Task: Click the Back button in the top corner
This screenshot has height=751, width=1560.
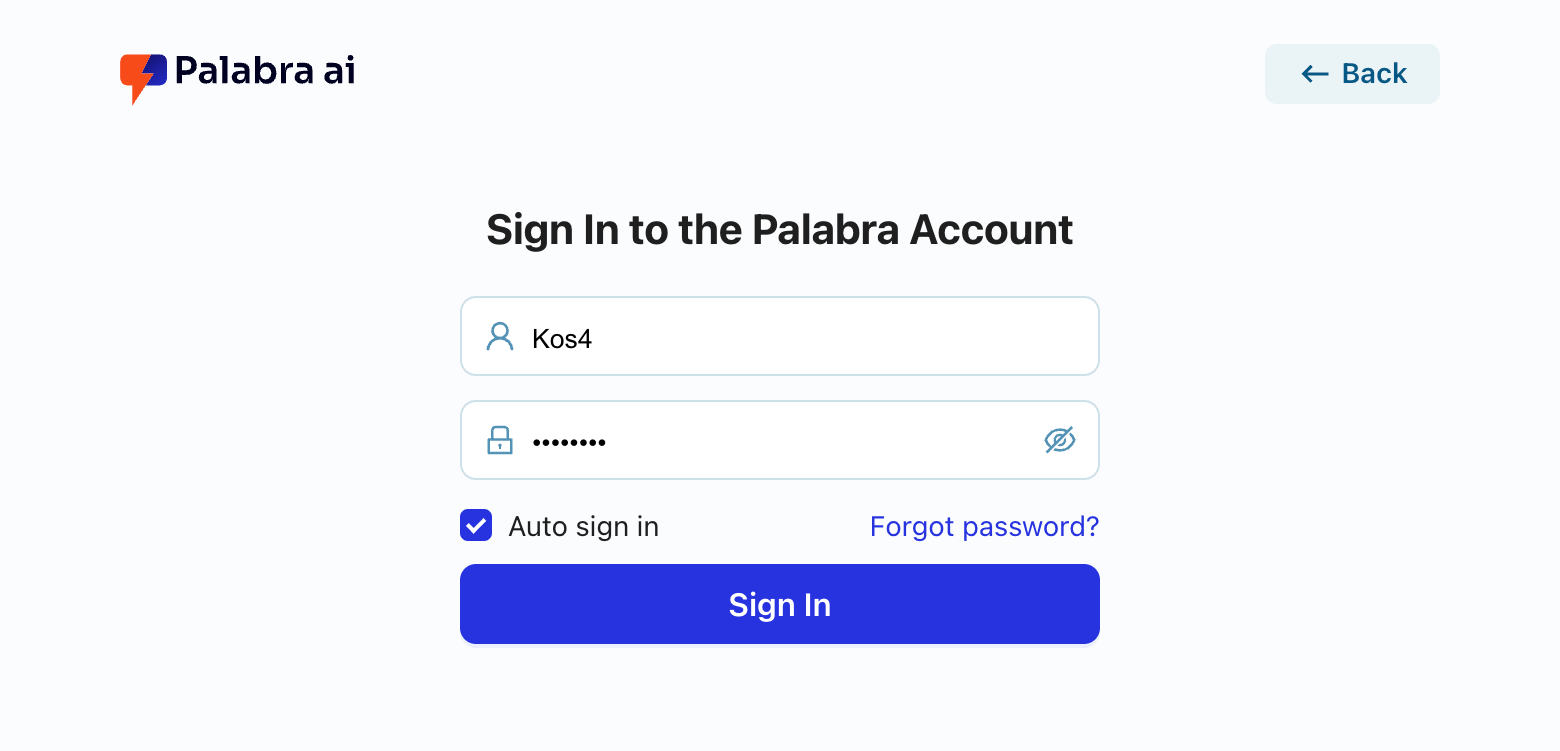Action: tap(1352, 73)
